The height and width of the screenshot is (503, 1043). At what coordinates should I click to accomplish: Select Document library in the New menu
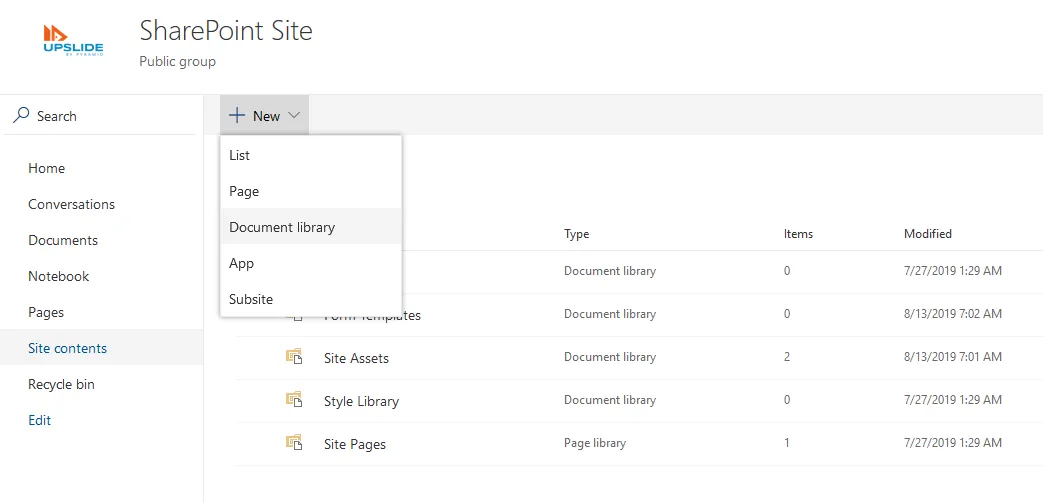click(x=311, y=227)
